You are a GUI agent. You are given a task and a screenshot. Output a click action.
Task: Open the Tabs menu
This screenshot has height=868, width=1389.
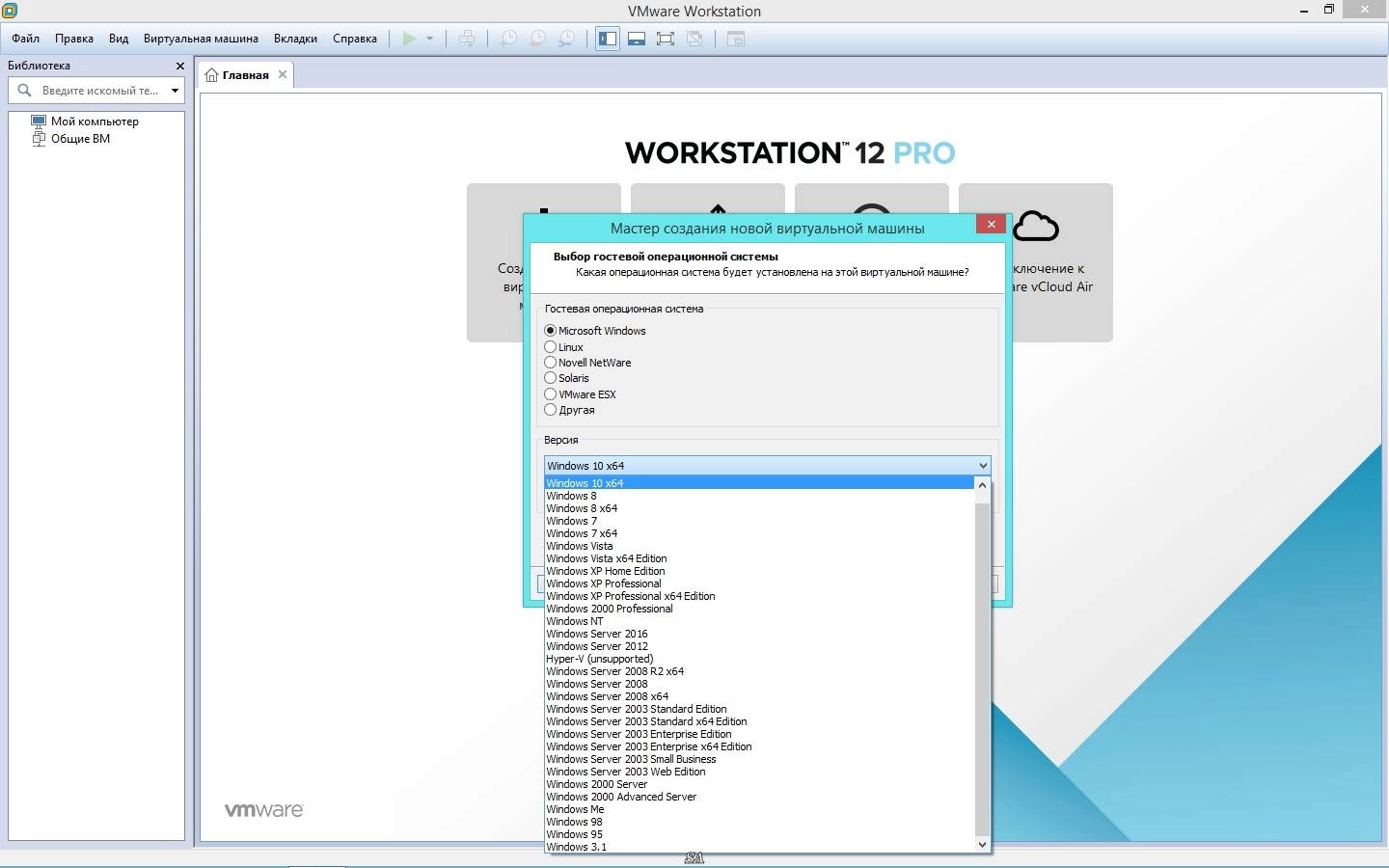(295, 39)
